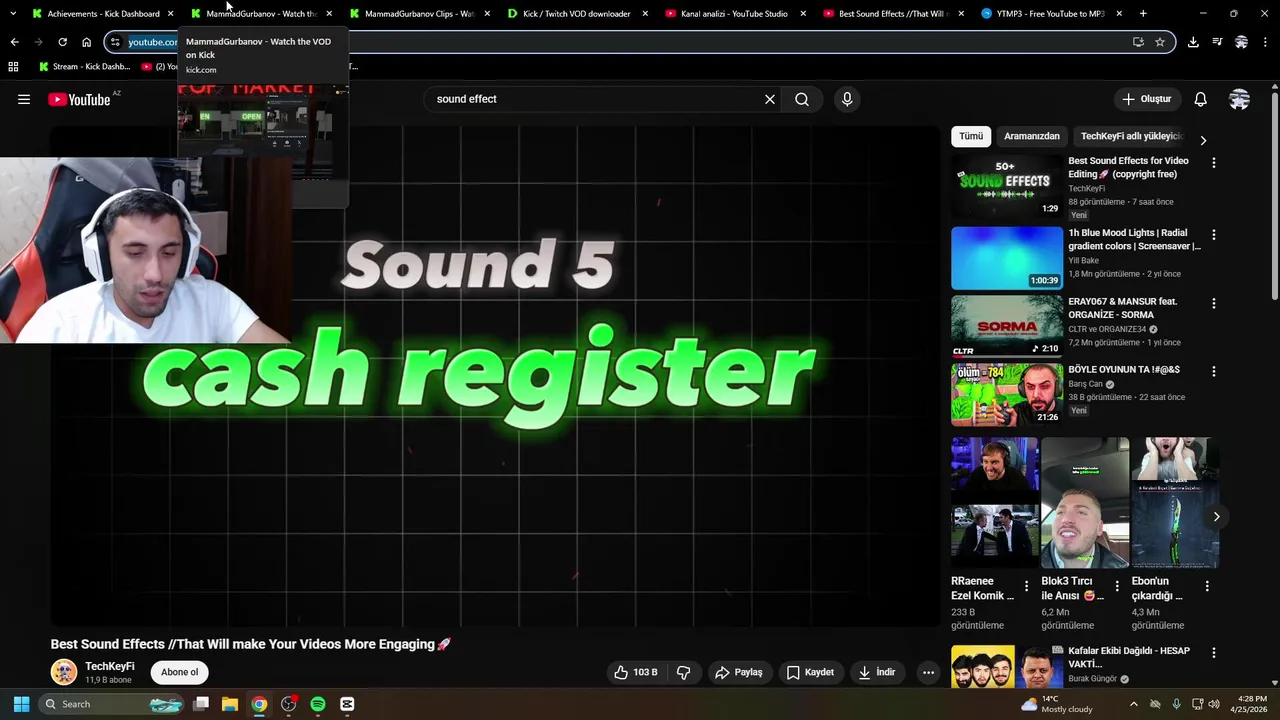Play ERAY067 & MANSUR SORMA video
Viewport: 1280px width, 720px height.
[1007, 326]
